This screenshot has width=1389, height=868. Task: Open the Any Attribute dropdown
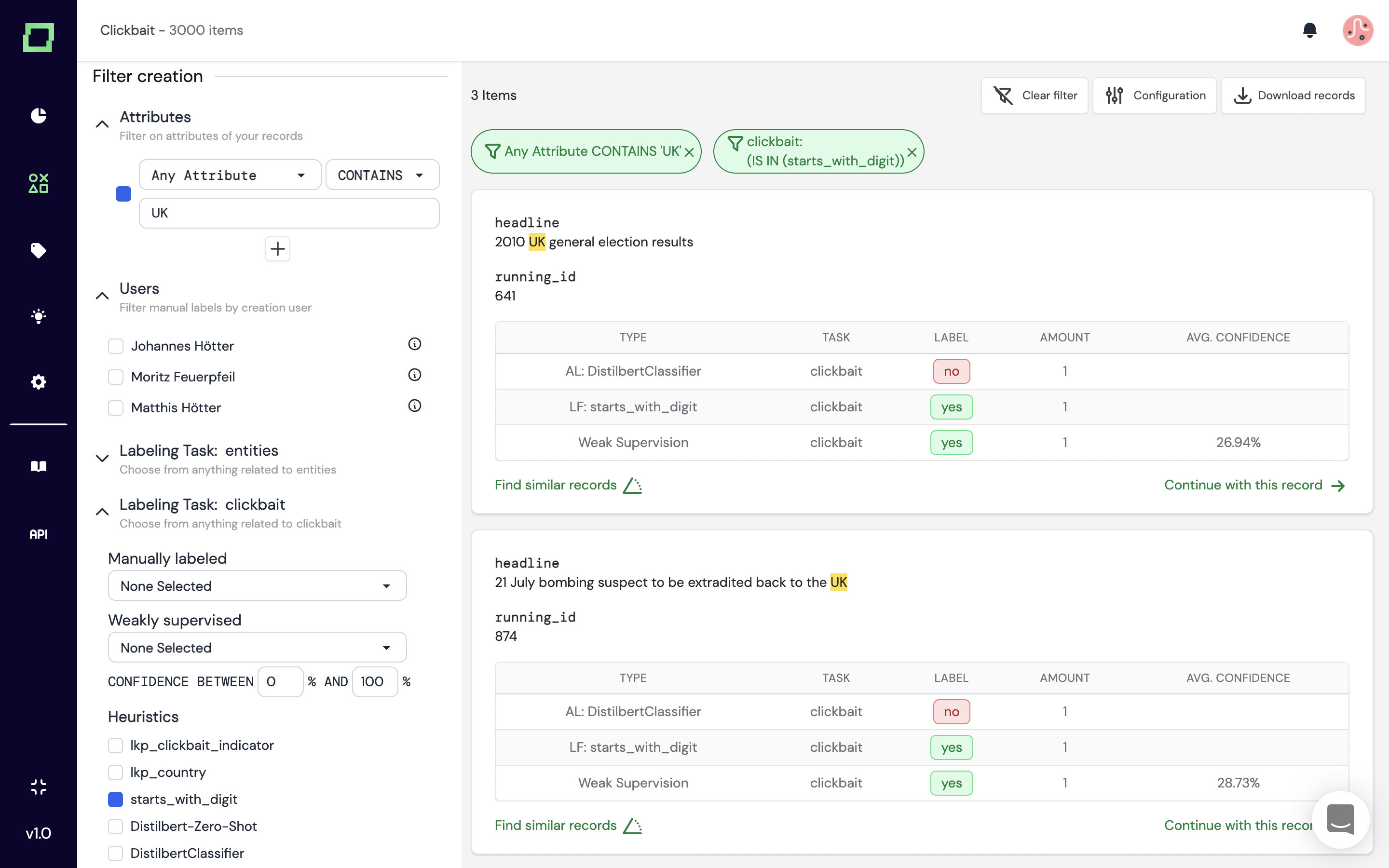pos(230,175)
